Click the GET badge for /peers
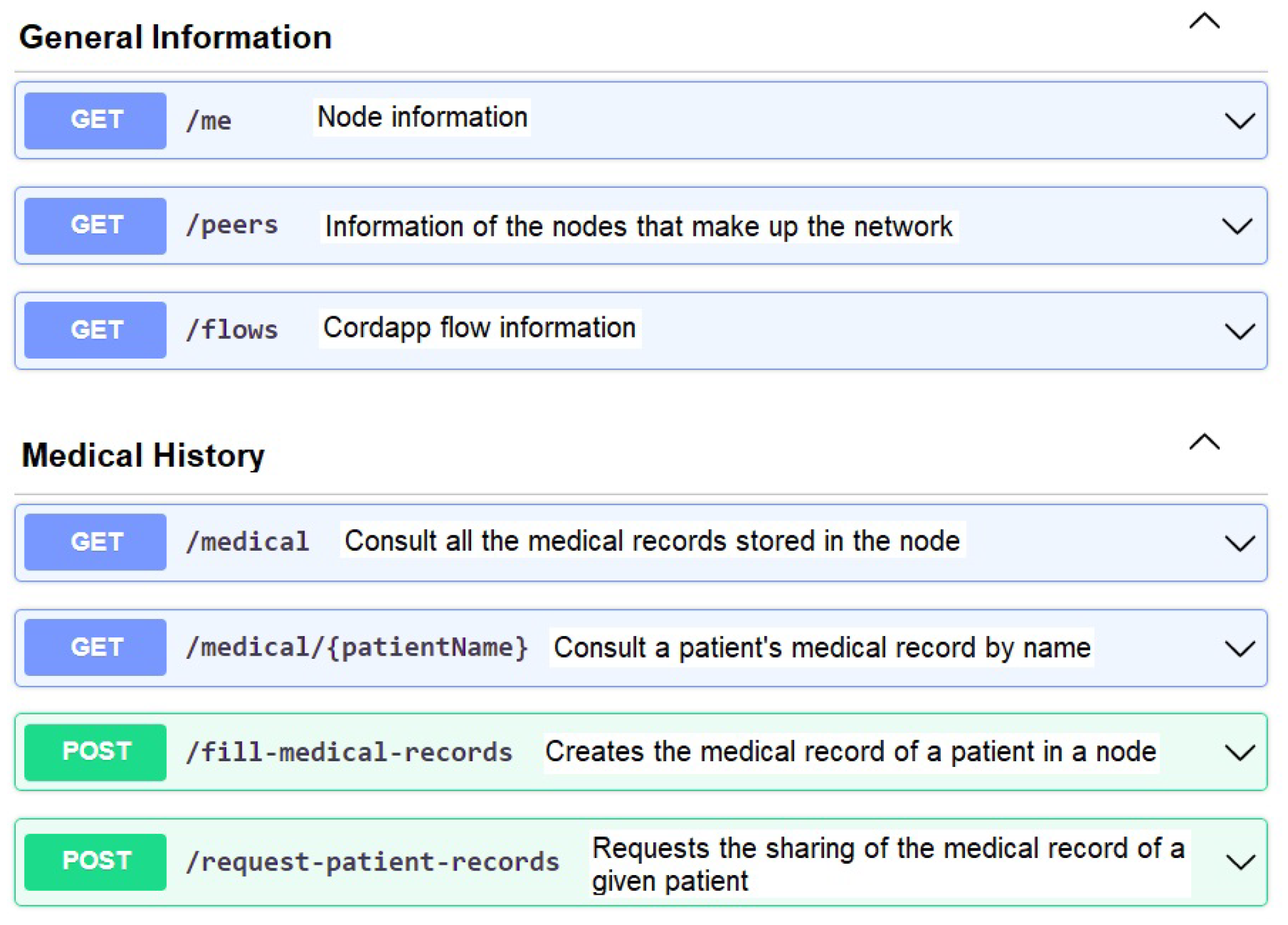This screenshot has width=1288, height=925. click(95, 226)
